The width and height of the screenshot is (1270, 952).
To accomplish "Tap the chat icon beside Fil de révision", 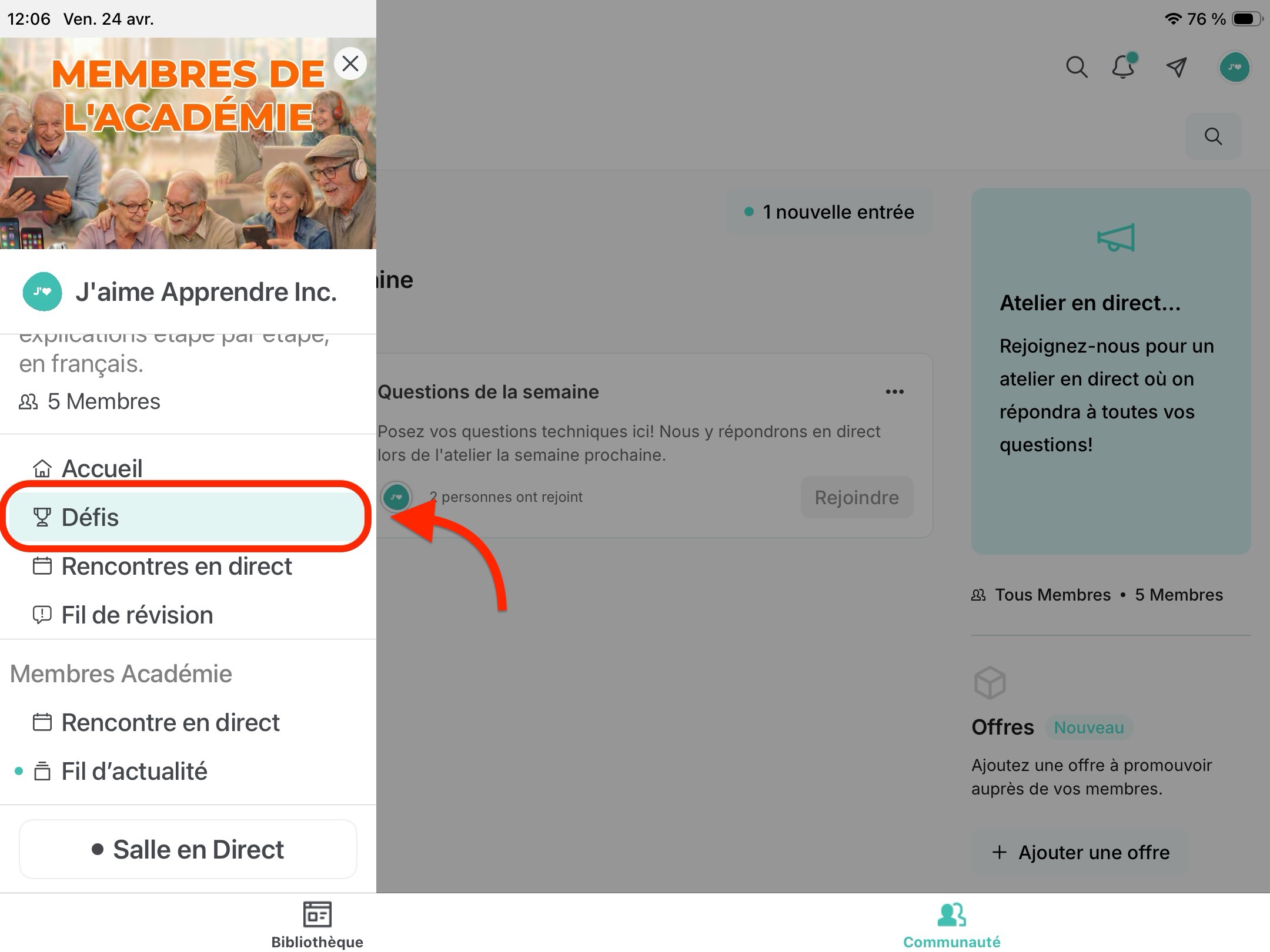I will [x=42, y=615].
